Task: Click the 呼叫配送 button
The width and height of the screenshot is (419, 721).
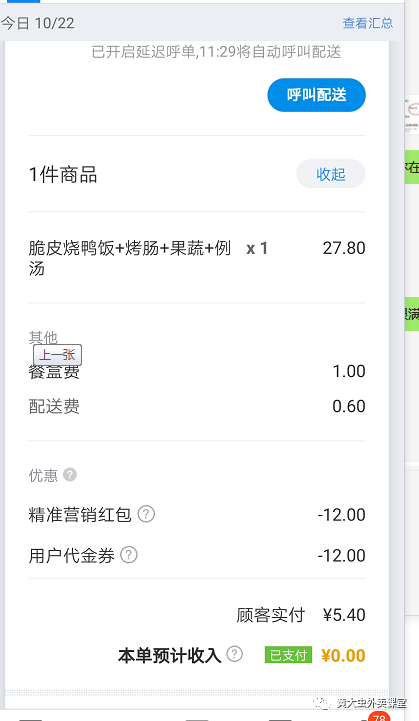Action: tap(316, 95)
